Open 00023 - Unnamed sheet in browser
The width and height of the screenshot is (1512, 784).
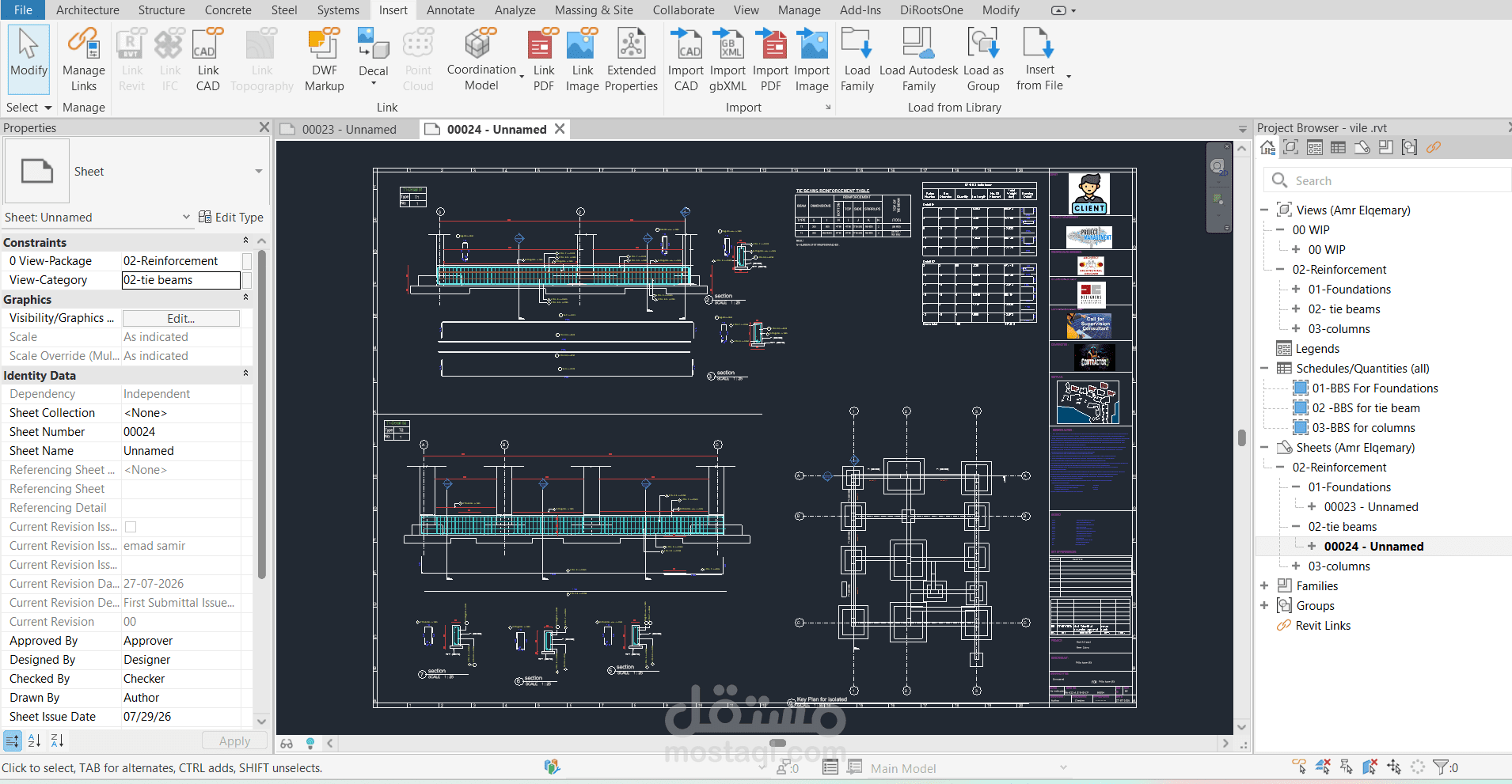click(x=1371, y=506)
